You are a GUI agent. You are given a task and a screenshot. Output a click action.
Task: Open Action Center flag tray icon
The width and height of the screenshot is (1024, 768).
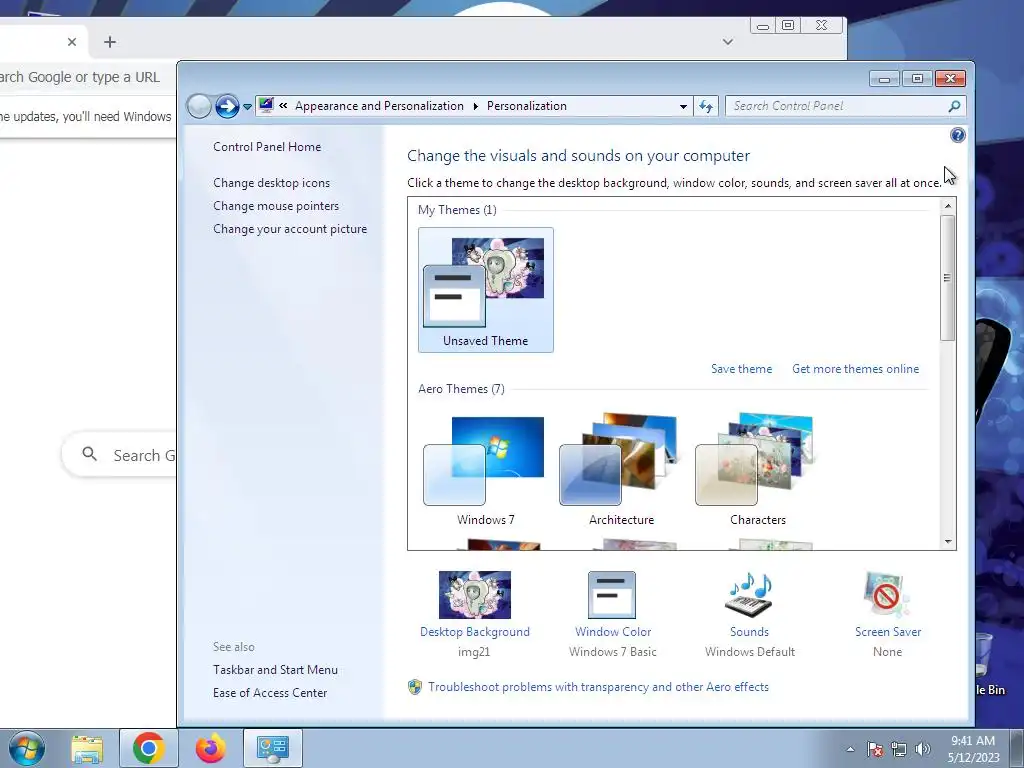pos(875,749)
